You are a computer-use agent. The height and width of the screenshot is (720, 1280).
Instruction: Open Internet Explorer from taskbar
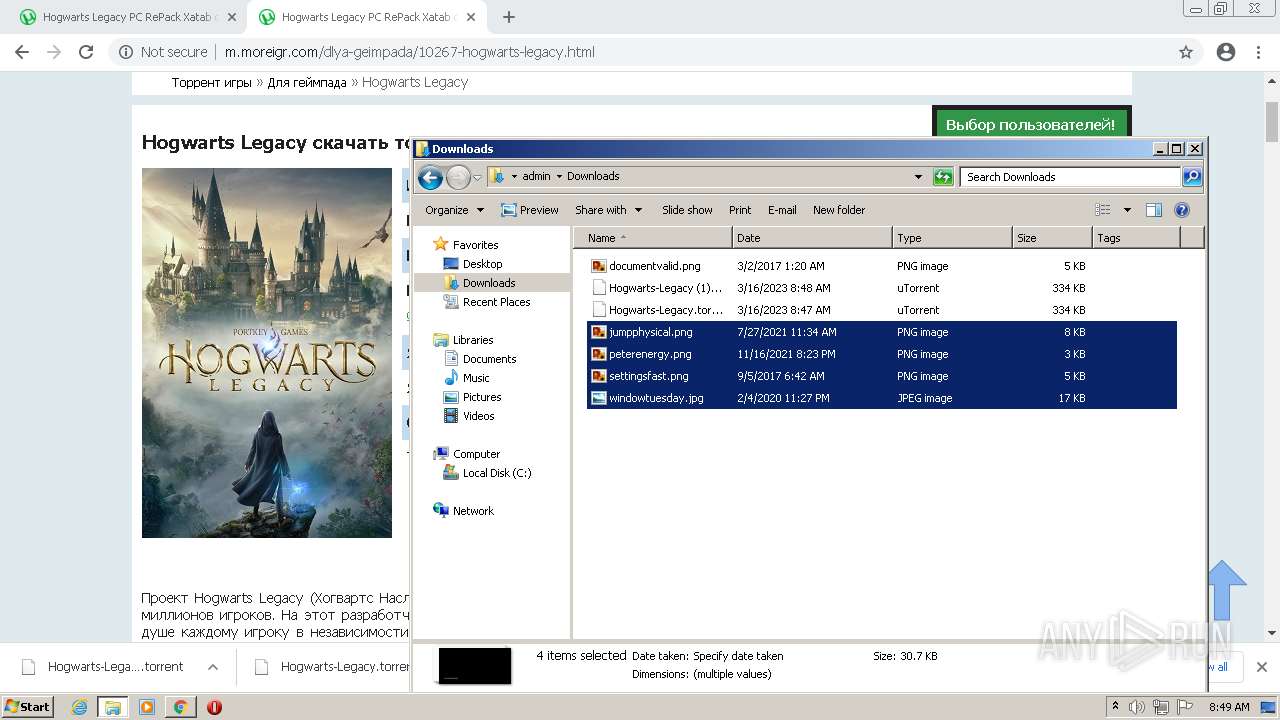click(79, 707)
